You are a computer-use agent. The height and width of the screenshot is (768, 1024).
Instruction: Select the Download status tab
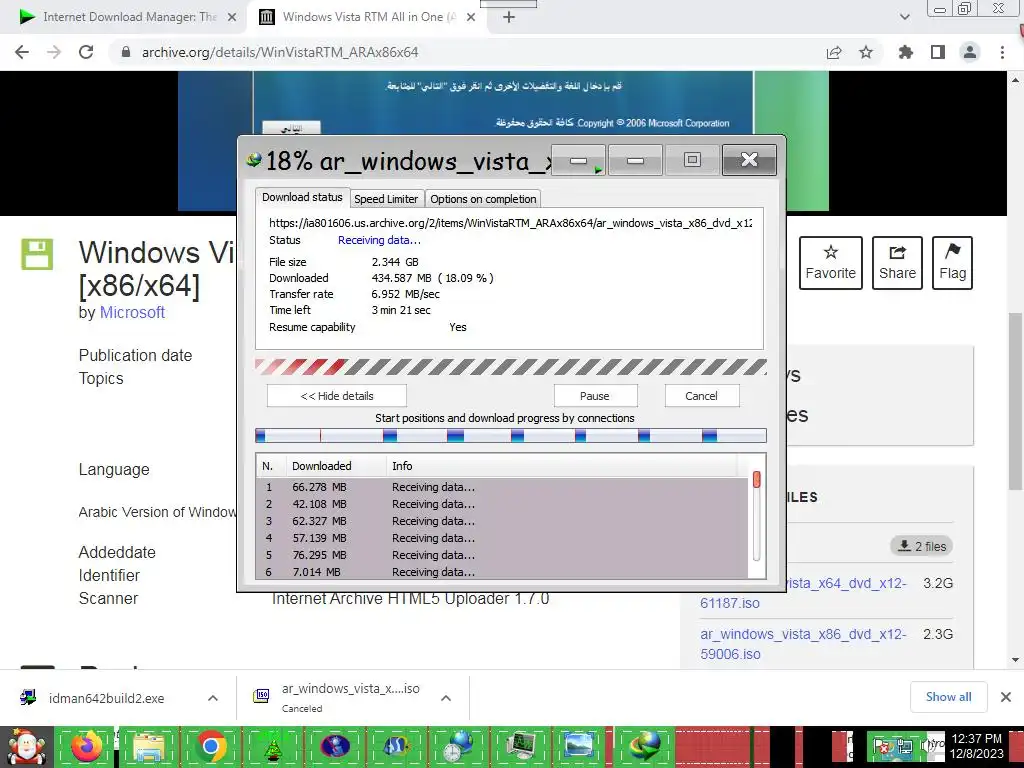pyautogui.click(x=302, y=197)
